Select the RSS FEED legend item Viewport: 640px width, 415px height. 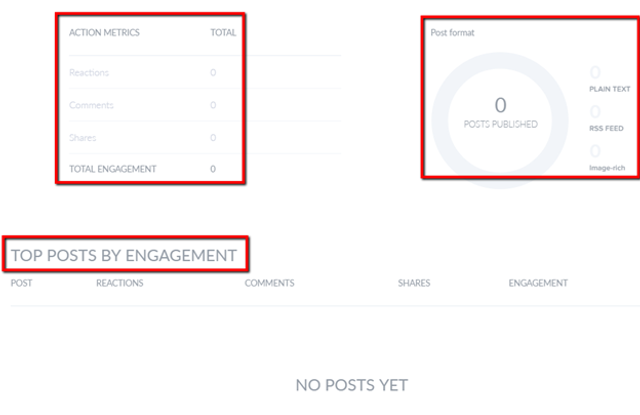pyautogui.click(x=606, y=119)
